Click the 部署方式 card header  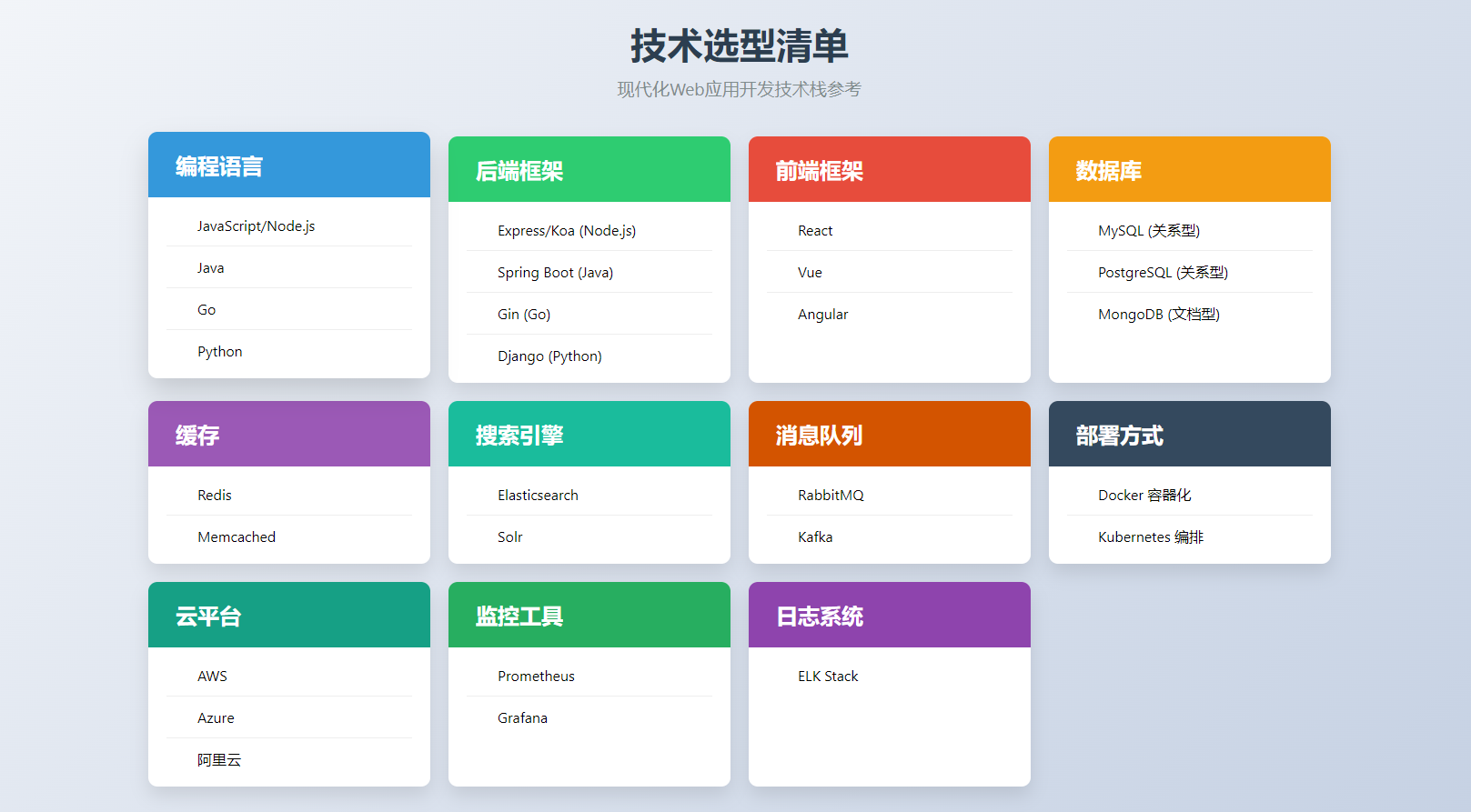tap(1190, 434)
